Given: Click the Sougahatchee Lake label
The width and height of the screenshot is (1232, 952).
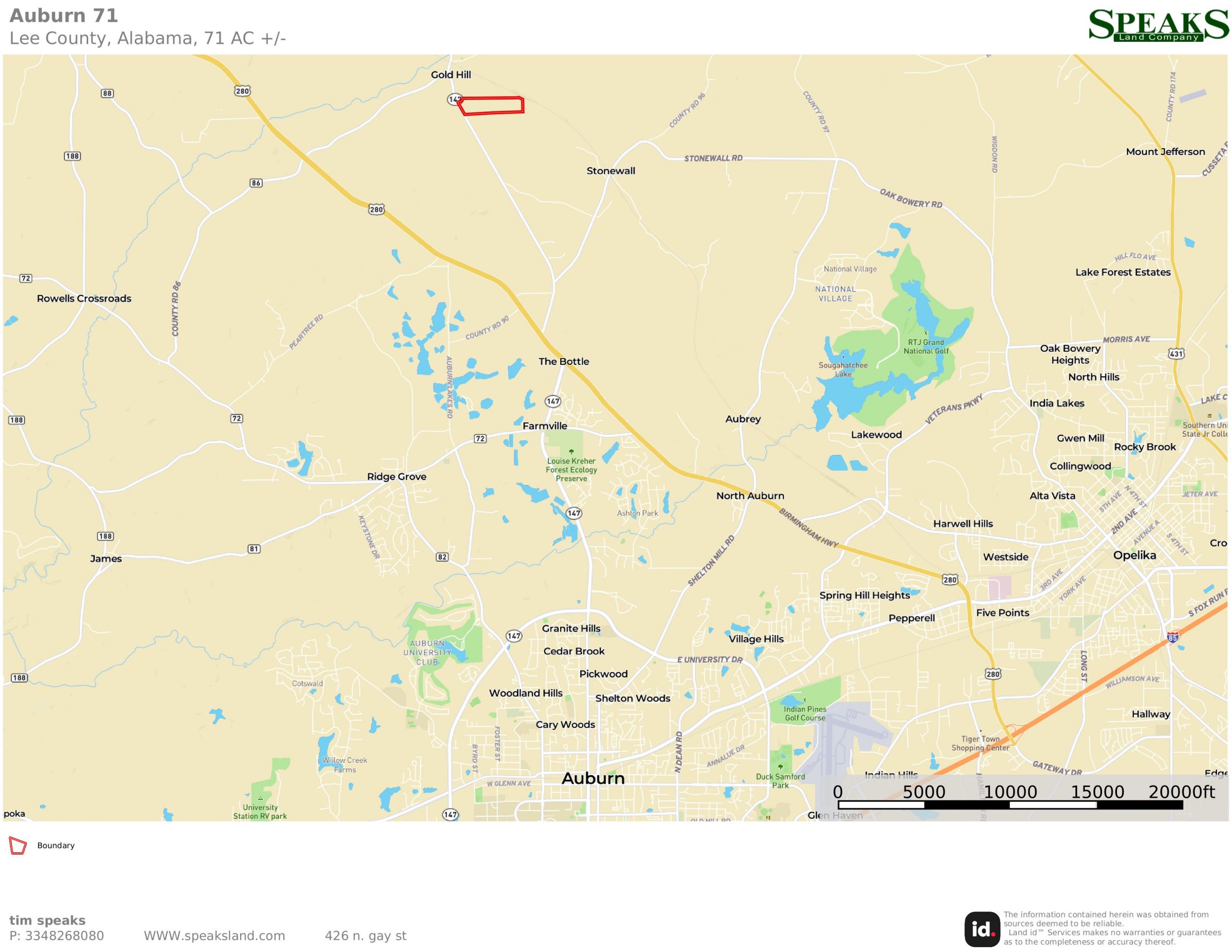Looking at the screenshot, I should pyautogui.click(x=843, y=369).
